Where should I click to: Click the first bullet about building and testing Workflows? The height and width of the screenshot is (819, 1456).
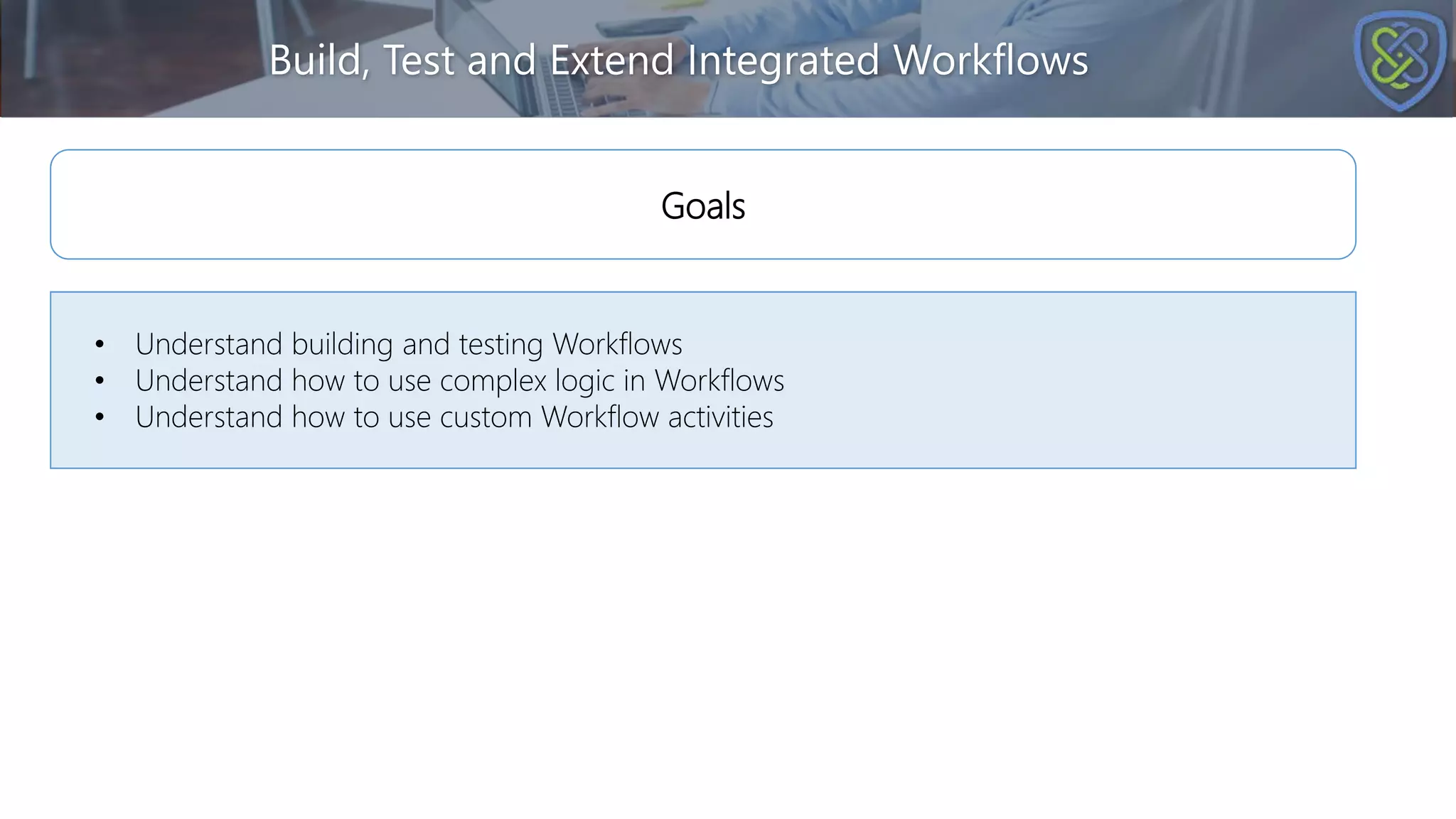408,344
